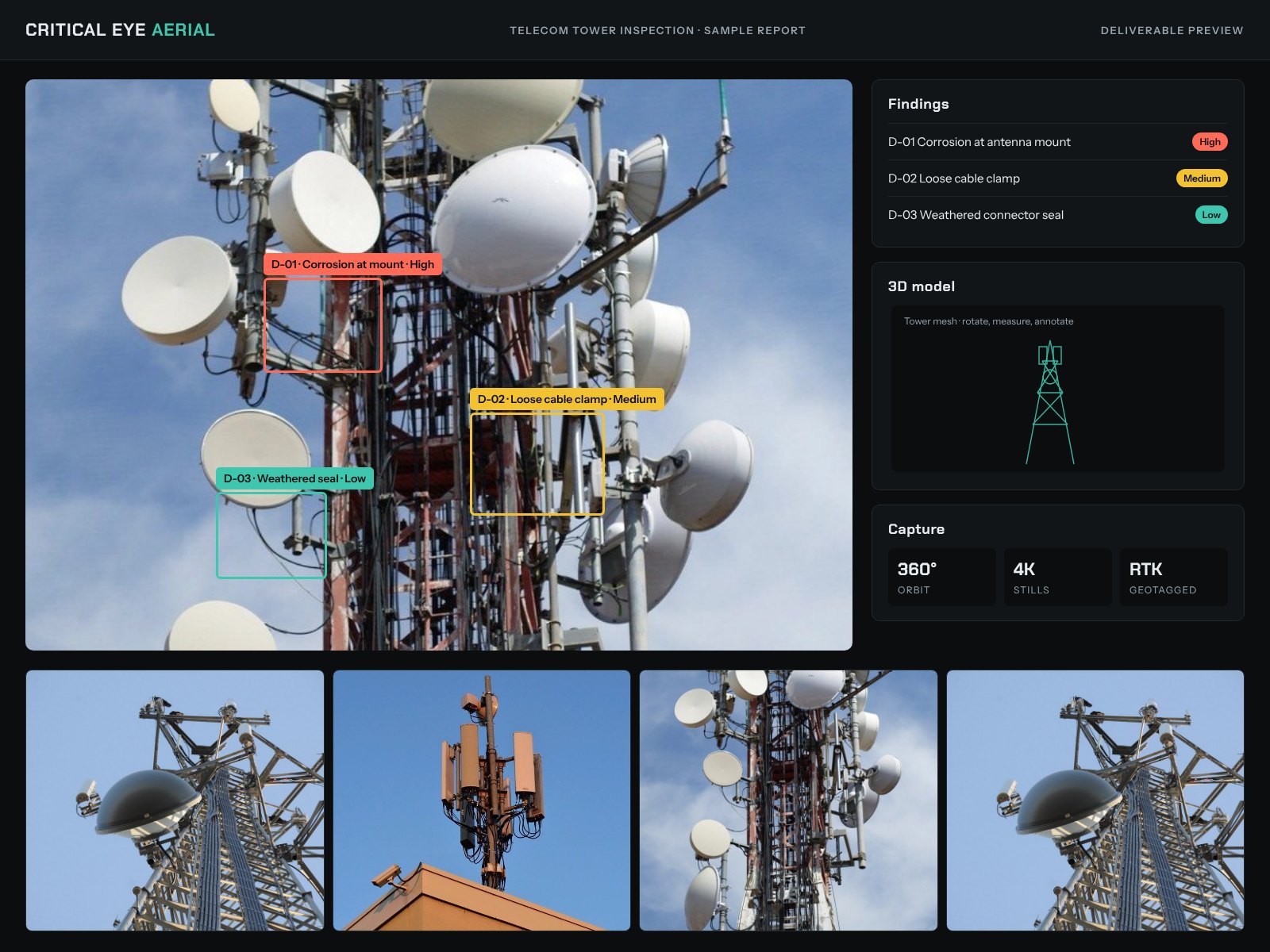Click the 360° Orbit capture card
Screen dimensions: 1270x952
[x=941, y=578]
